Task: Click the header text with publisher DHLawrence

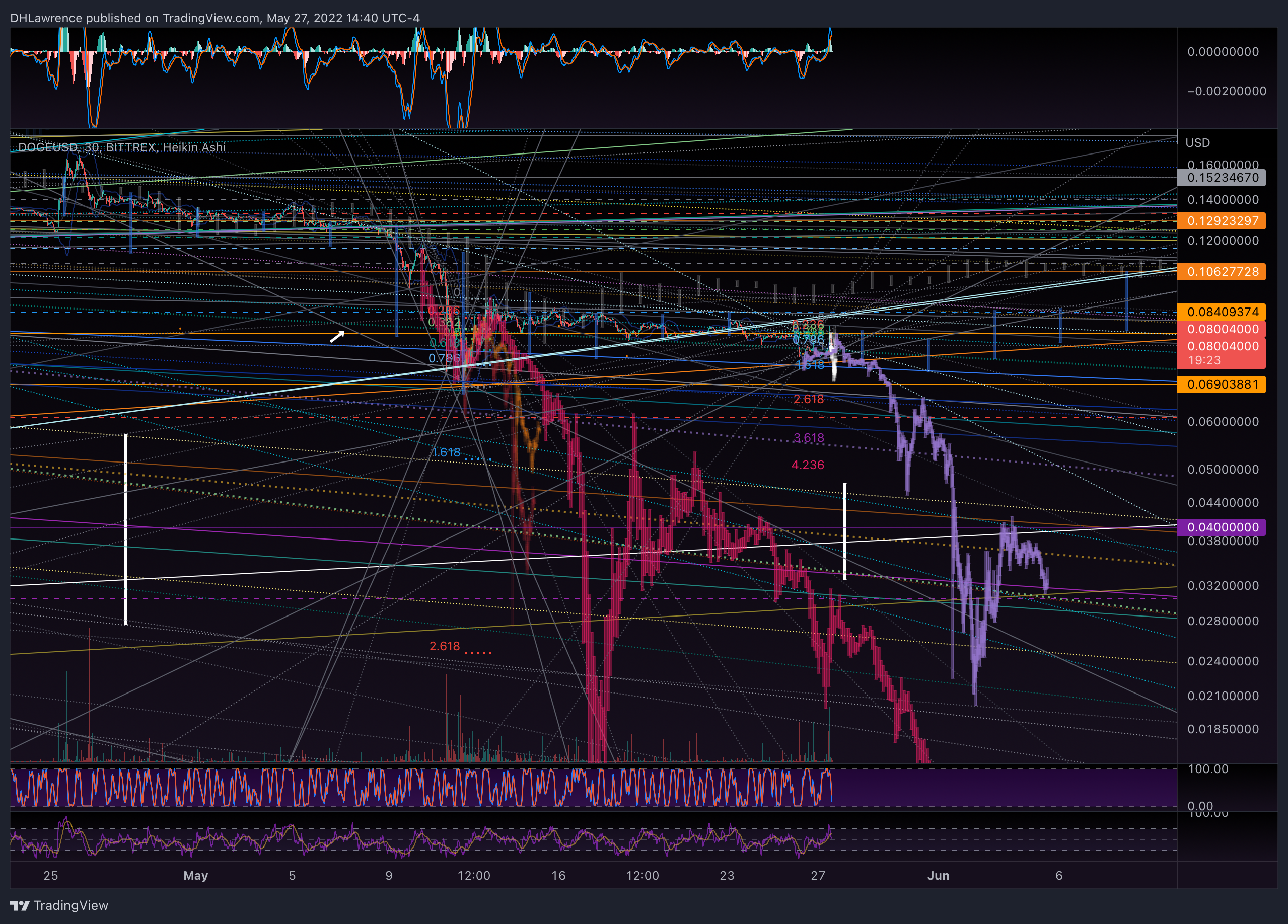Action: [215, 18]
